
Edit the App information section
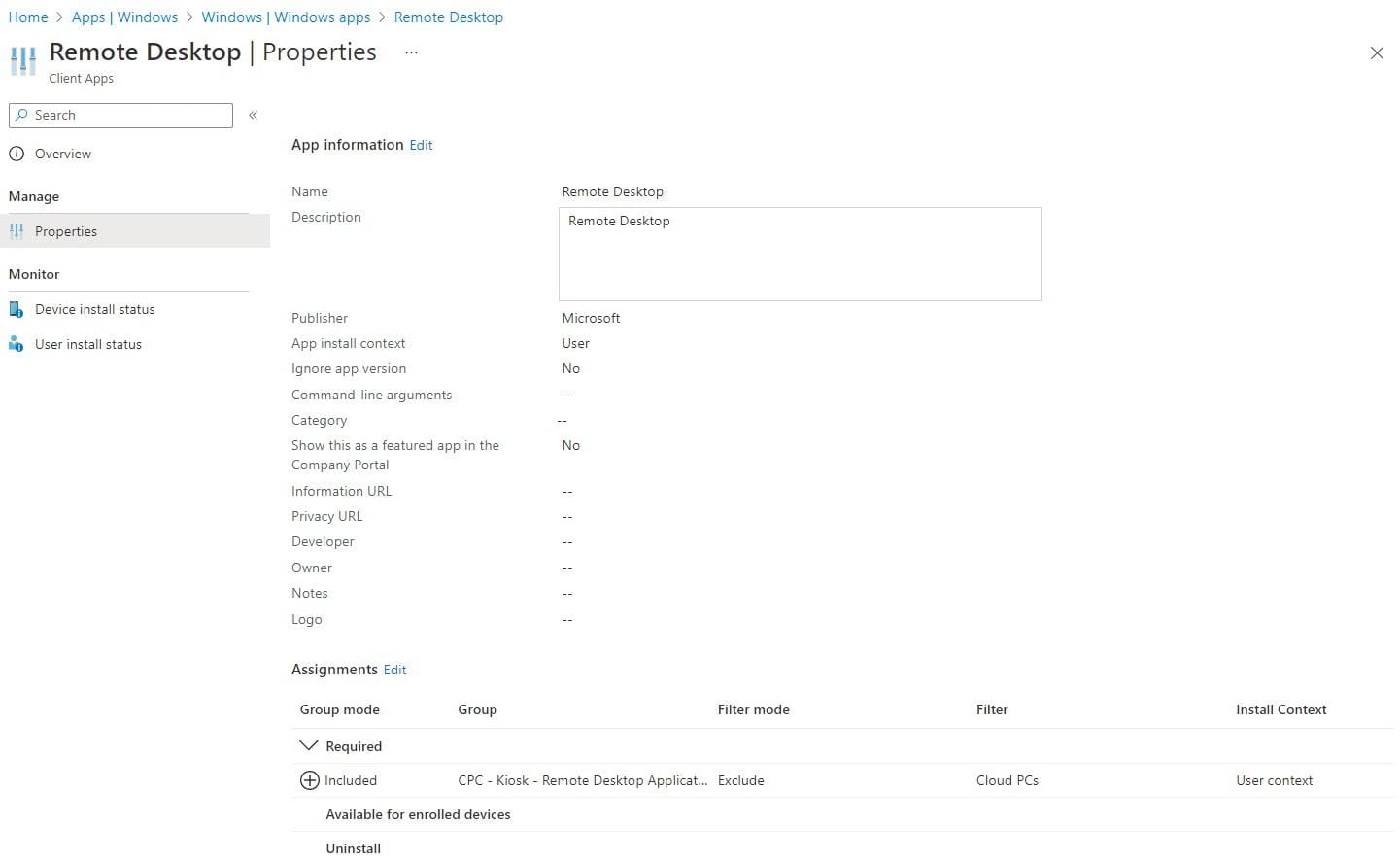421,145
